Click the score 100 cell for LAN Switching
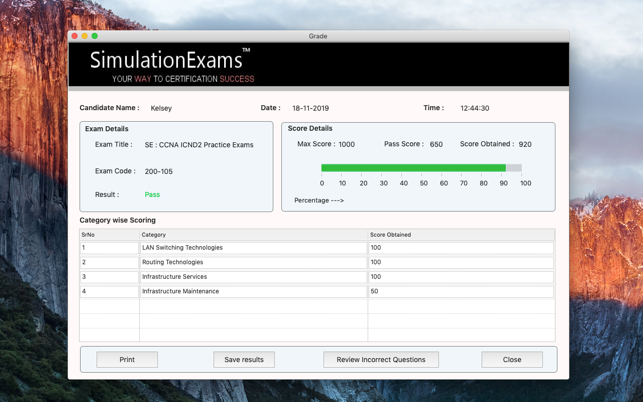643x402 pixels. [461, 248]
